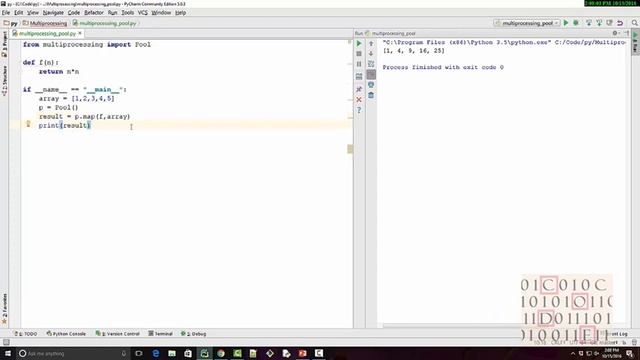The image size is (640, 360).
Task: Open help with the question mark icon
Action: (359, 110)
